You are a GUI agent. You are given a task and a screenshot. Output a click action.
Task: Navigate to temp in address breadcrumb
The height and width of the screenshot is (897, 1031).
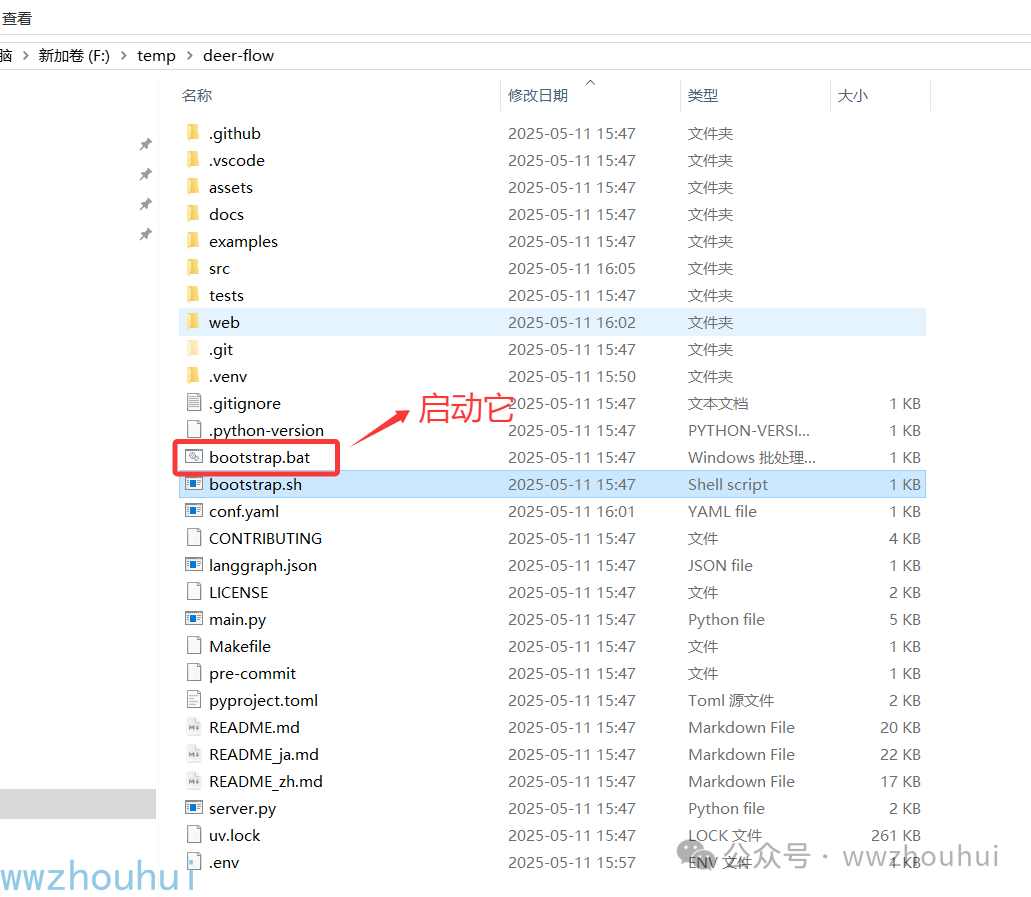pyautogui.click(x=156, y=56)
